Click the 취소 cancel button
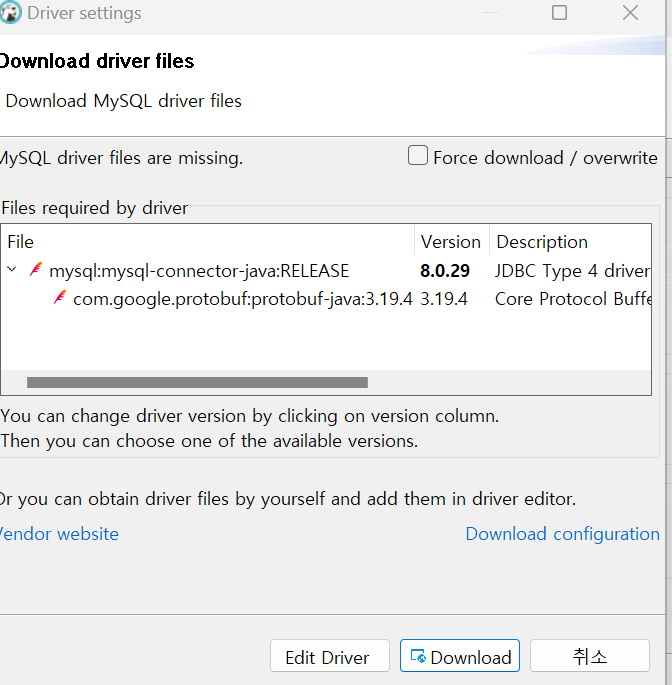The height and width of the screenshot is (685, 672). pyautogui.click(x=590, y=656)
